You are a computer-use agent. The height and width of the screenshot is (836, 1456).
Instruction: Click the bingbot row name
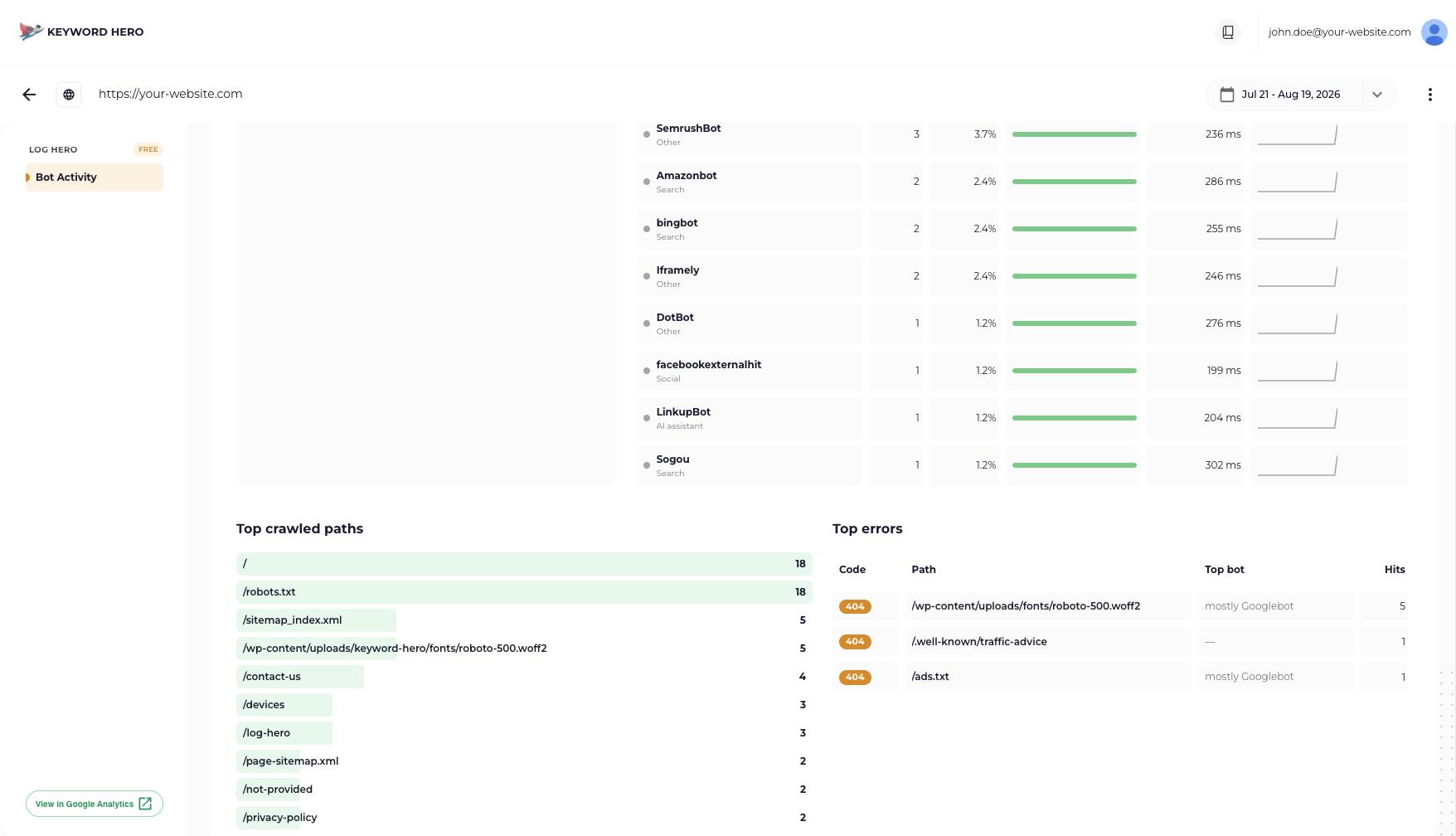(677, 223)
